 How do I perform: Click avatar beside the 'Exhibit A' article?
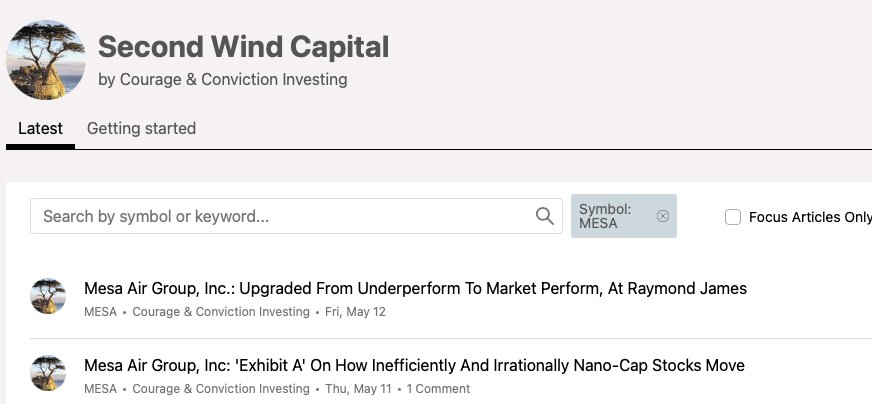(48, 373)
